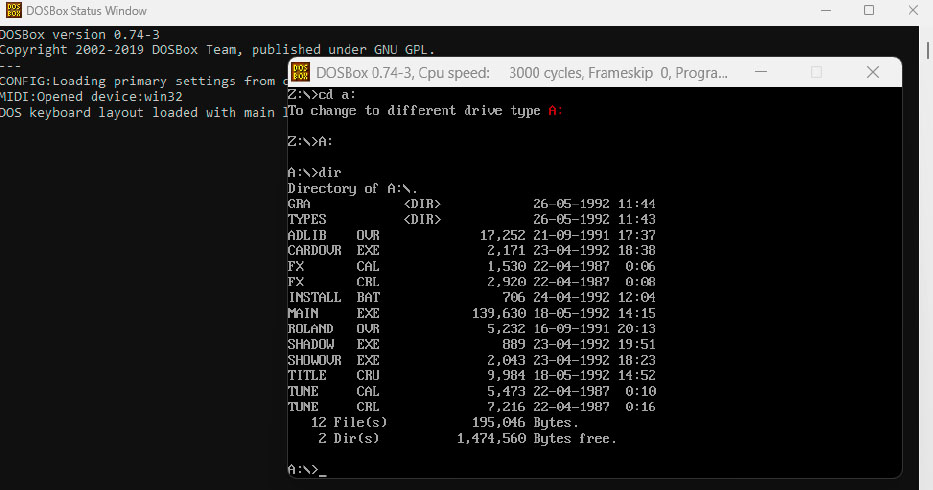The image size is (933, 490).
Task: Click the CARDOVR EXE file entry
Action: (471, 251)
